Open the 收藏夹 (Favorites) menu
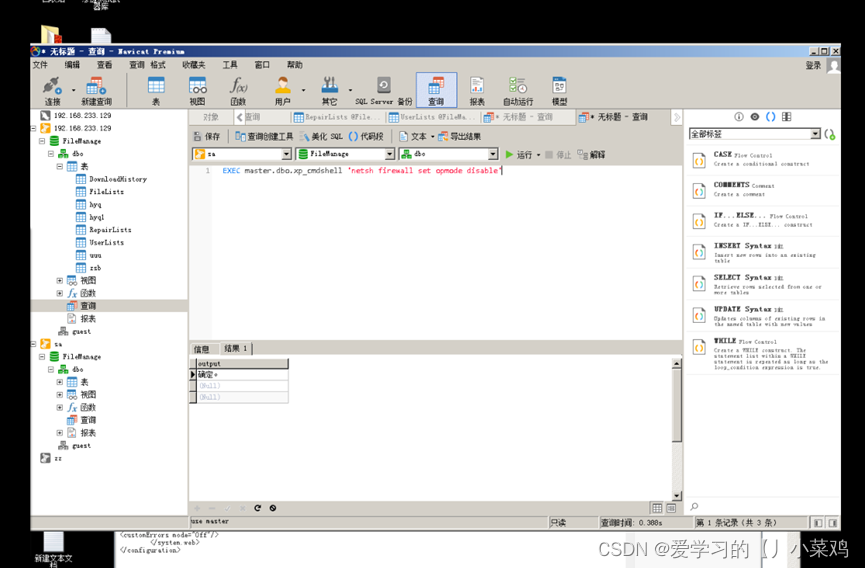Screen dimensions: 865x568 pos(194,65)
